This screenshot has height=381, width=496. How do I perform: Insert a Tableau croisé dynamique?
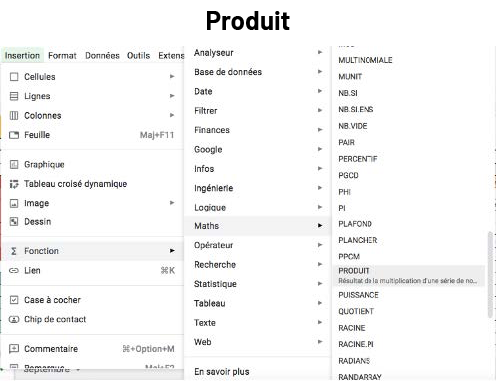click(93, 184)
